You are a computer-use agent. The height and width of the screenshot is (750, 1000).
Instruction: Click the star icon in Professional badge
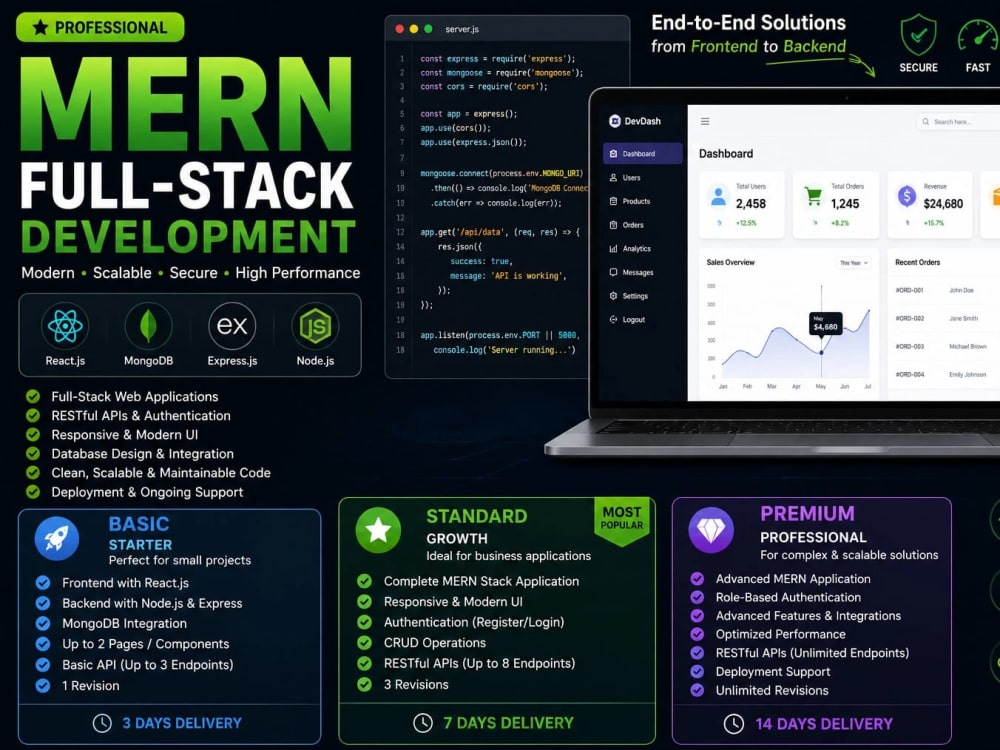pyautogui.click(x=40, y=27)
